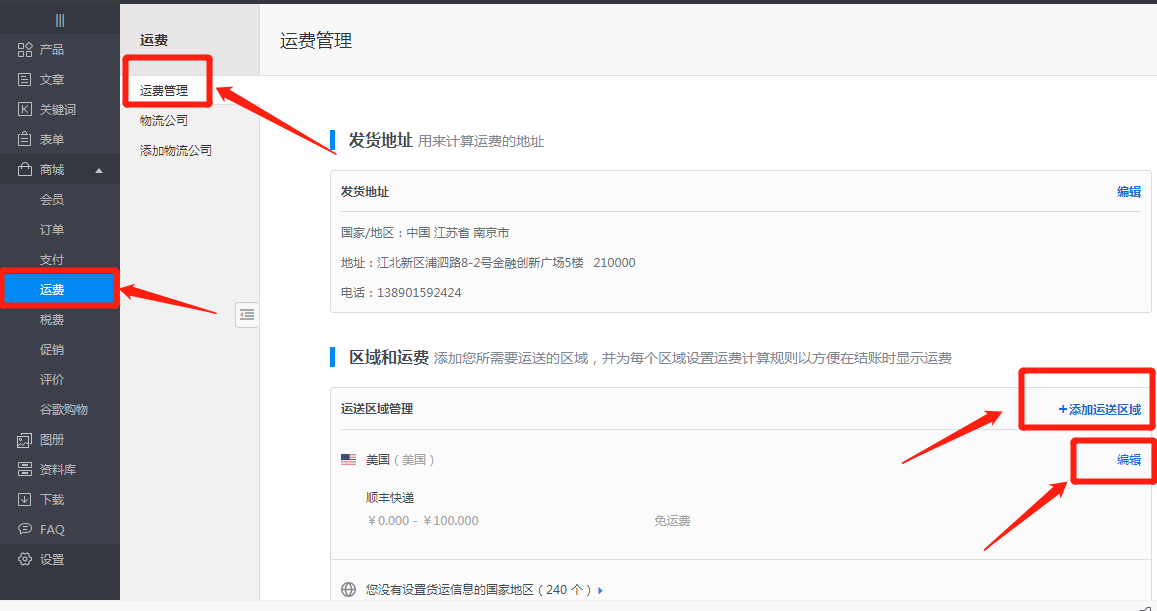Viewport: 1157px width, 611px height.
Task: Open 订单 orders in the sidebar
Action: point(52,230)
